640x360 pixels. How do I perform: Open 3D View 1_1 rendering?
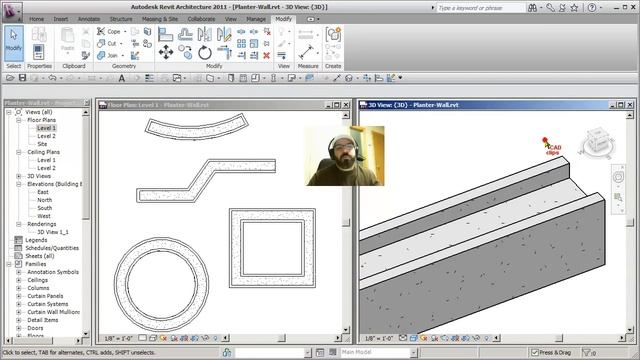tap(53, 232)
